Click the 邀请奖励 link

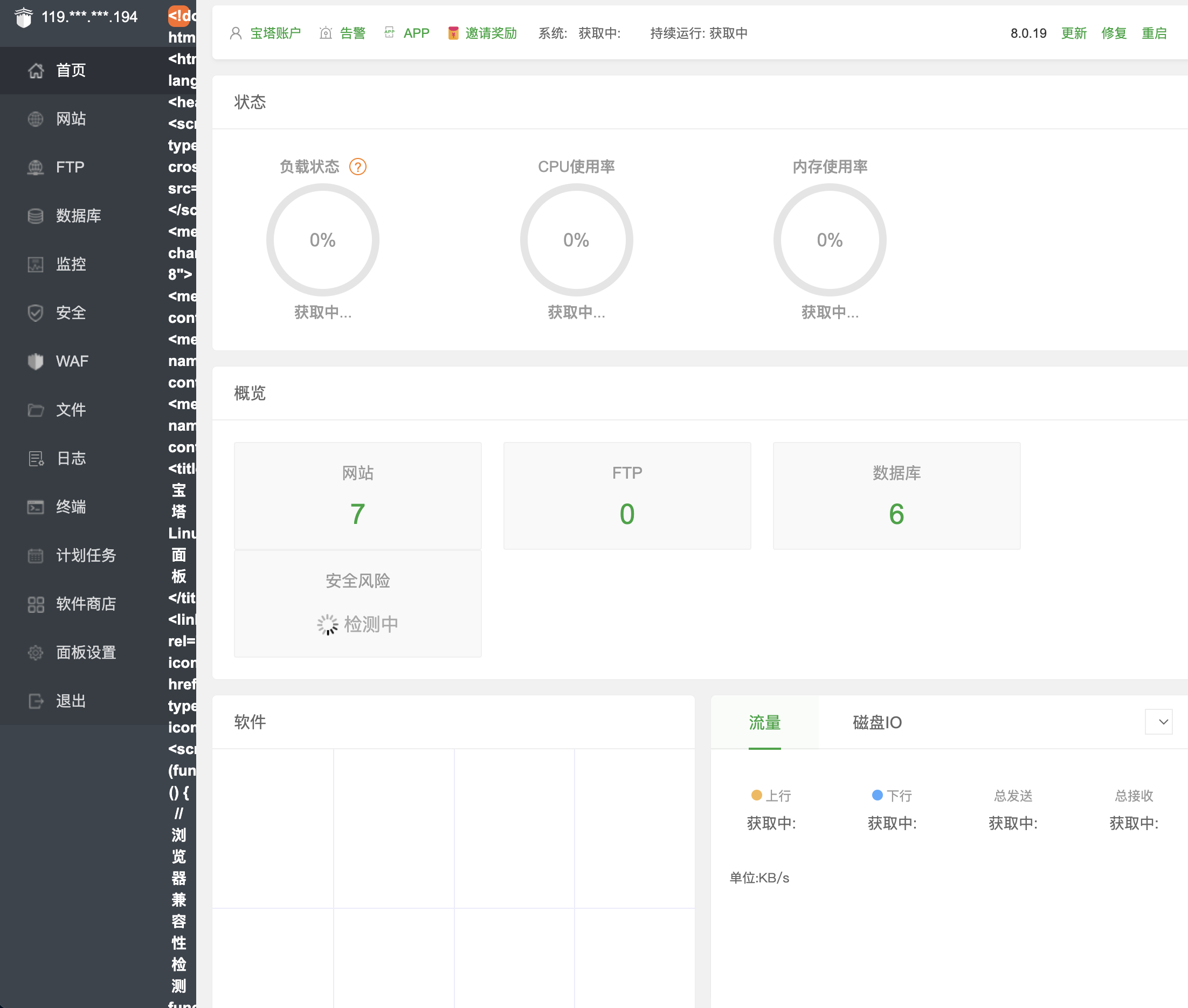click(491, 33)
